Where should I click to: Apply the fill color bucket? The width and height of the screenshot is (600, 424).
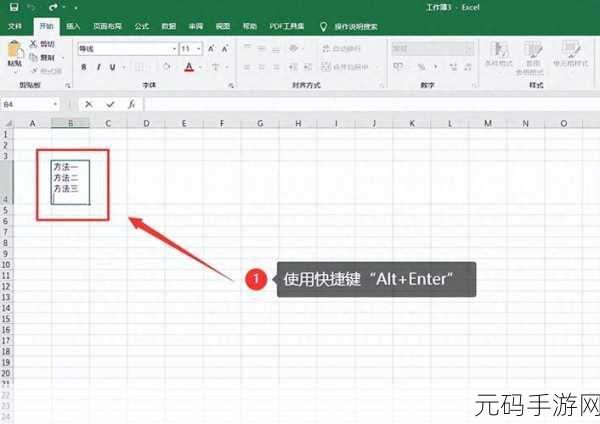click(167, 67)
